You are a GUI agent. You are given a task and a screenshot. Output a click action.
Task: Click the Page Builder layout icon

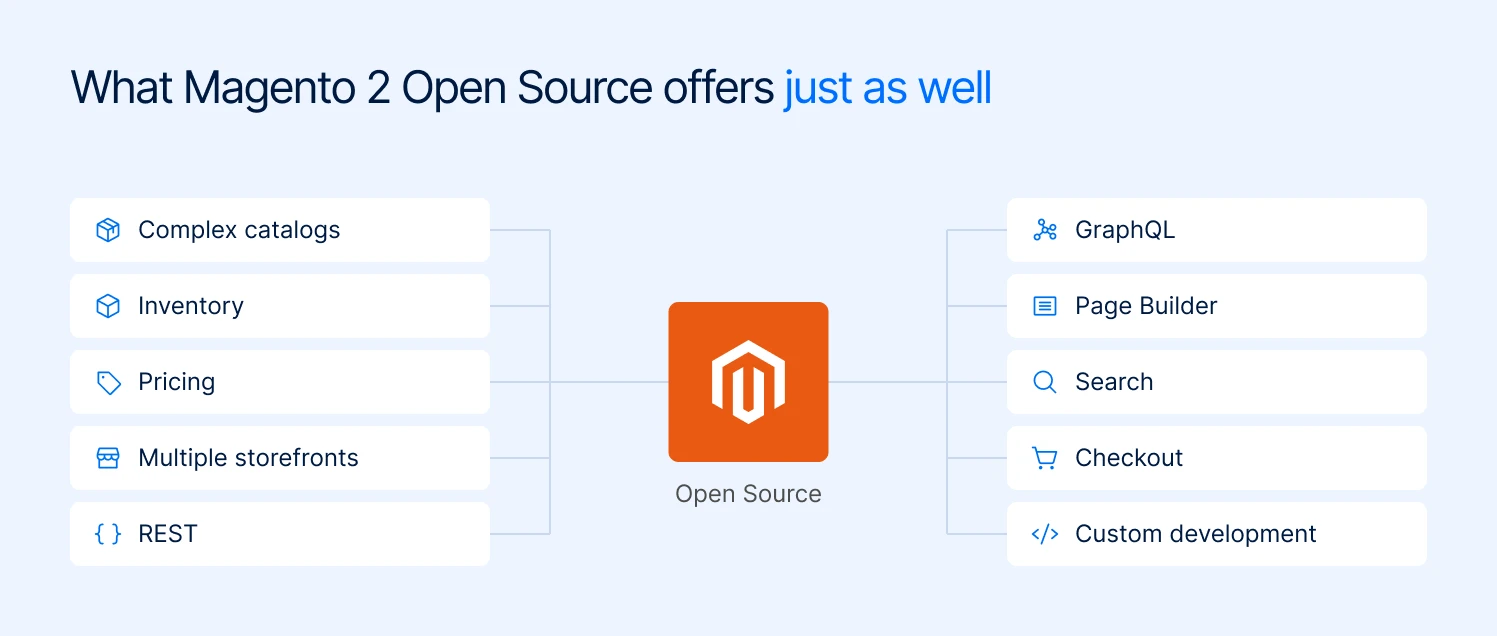pyautogui.click(x=1045, y=306)
